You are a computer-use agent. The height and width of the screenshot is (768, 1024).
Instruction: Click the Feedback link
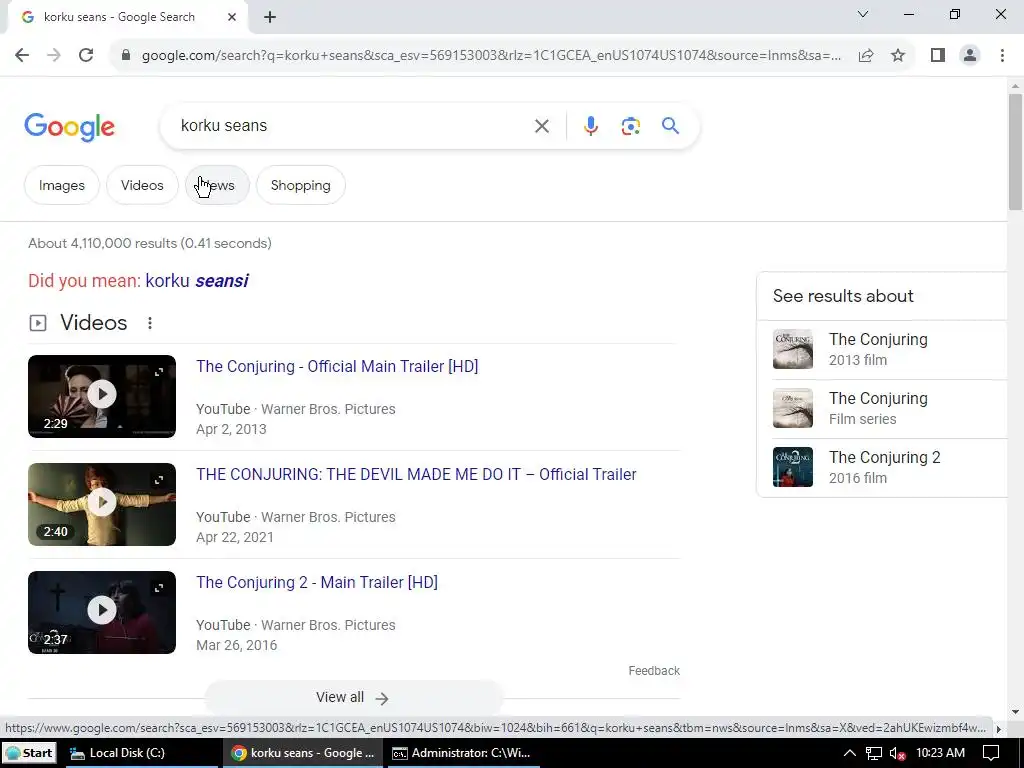pos(654,671)
